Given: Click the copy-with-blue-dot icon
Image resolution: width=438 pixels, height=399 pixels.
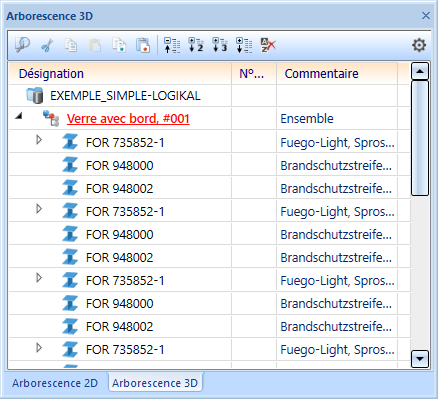Looking at the screenshot, I should click(x=119, y=45).
